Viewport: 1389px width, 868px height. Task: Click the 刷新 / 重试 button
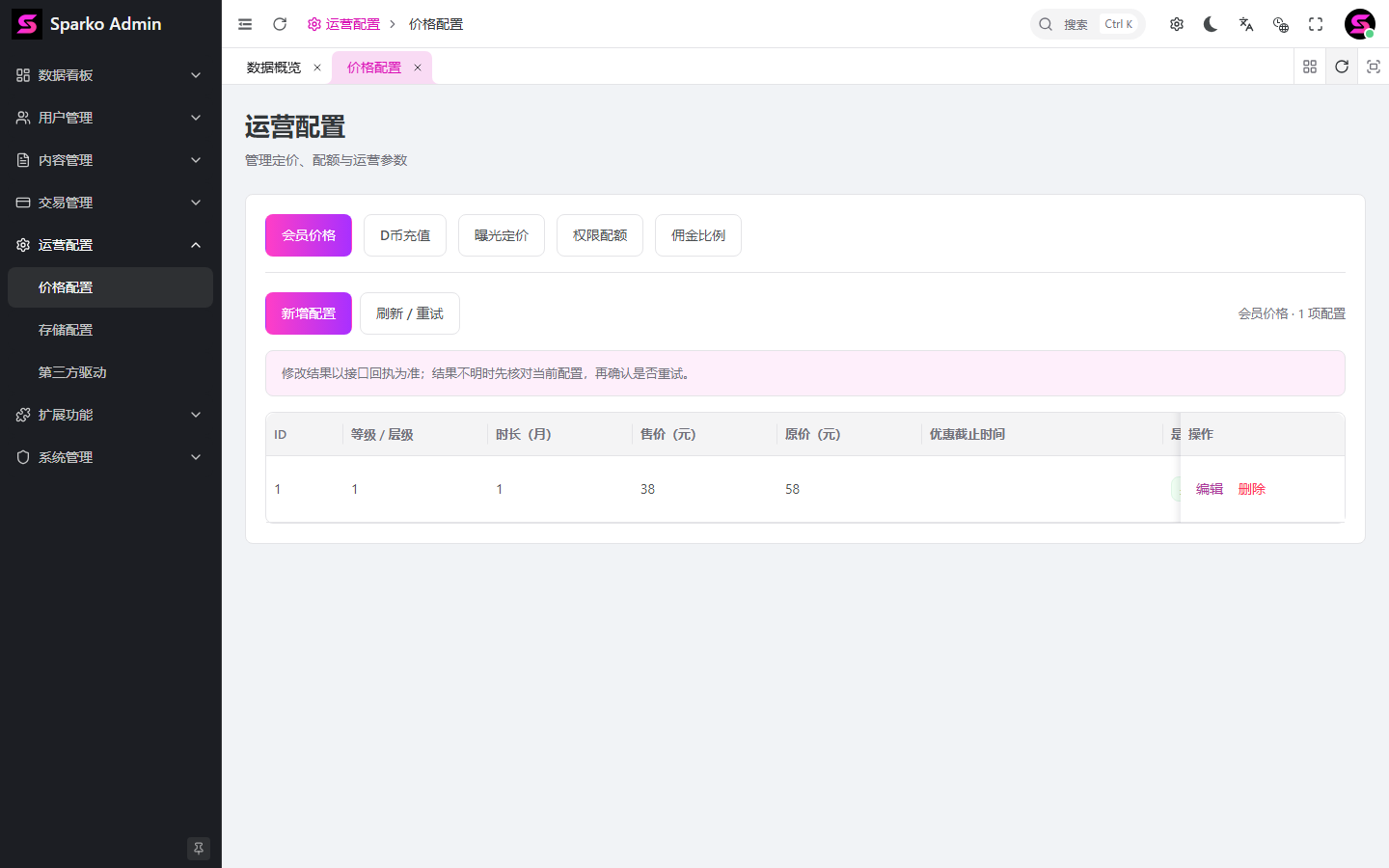[x=410, y=313]
